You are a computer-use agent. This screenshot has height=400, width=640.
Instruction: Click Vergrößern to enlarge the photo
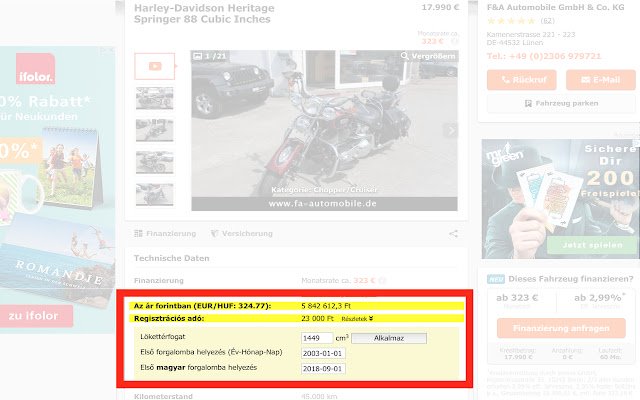pos(428,56)
